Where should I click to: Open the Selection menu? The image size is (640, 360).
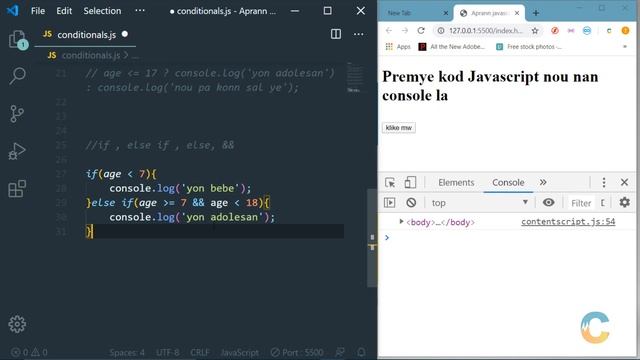click(x=102, y=11)
